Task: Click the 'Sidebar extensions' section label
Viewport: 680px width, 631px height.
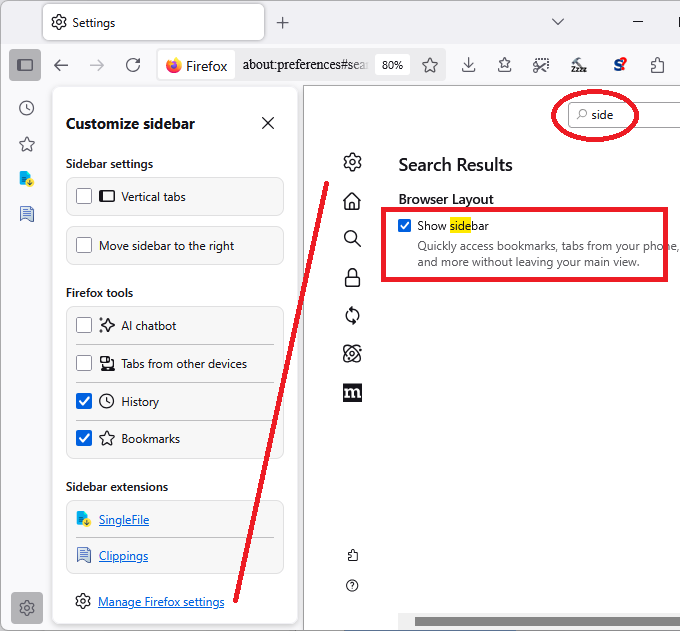Action: [x=117, y=487]
